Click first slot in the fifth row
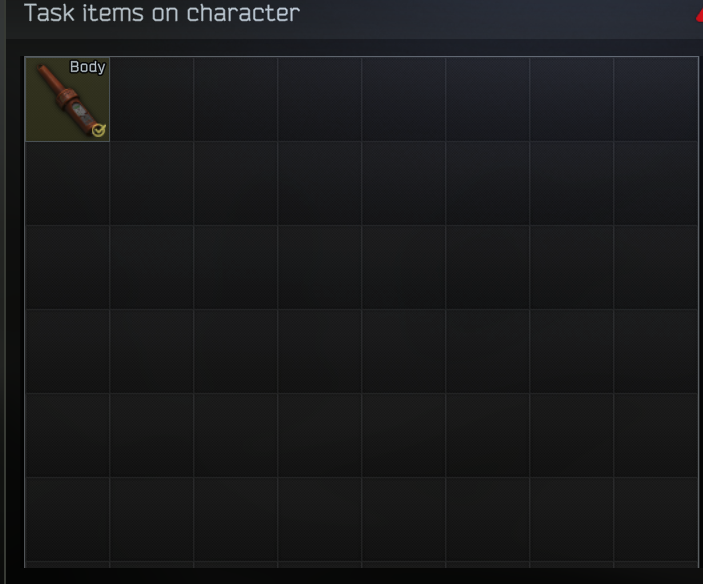 [67, 435]
